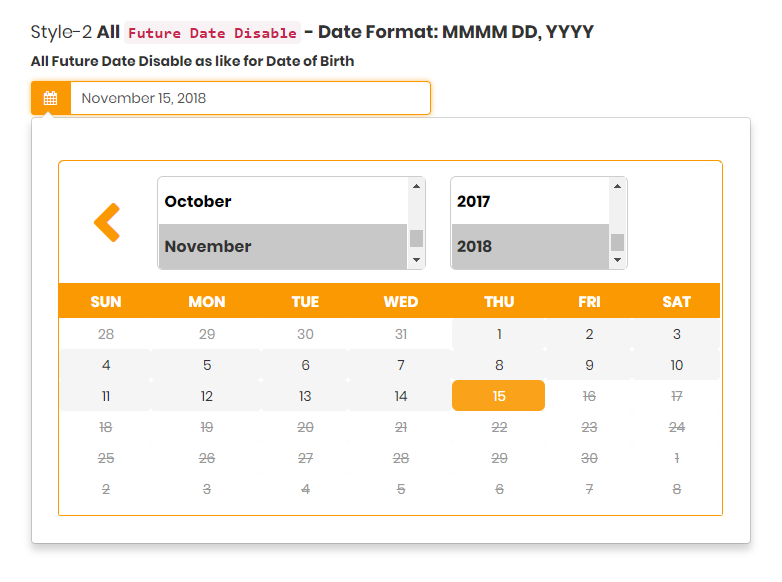This screenshot has height=582, width=782.
Task: Choose 2018 in the year list
Action: click(529, 246)
